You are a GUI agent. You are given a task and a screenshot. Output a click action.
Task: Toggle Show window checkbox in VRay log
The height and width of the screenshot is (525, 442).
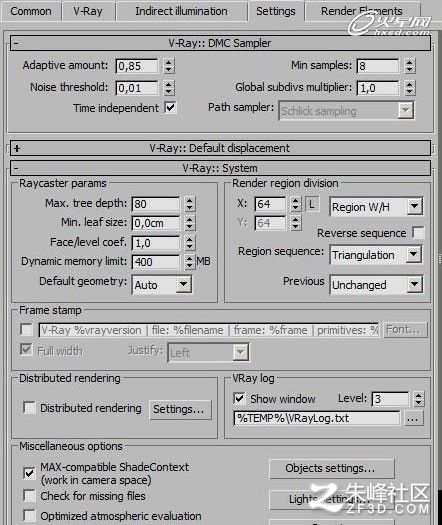(x=239, y=398)
